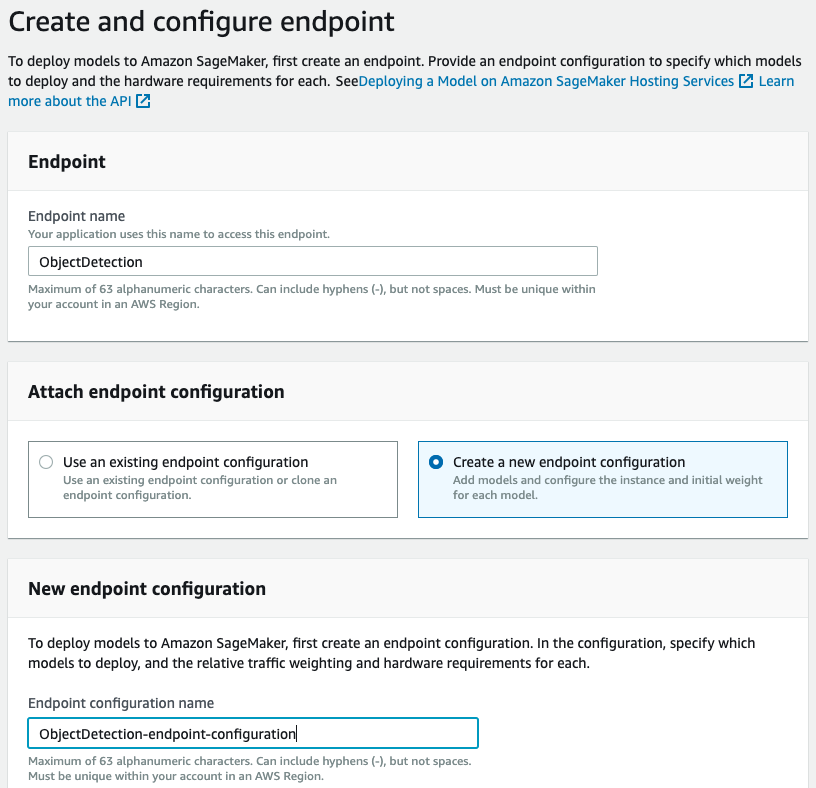The width and height of the screenshot is (816, 788).
Task: Click description text 'Add models and configure the instance'
Action: point(607,481)
